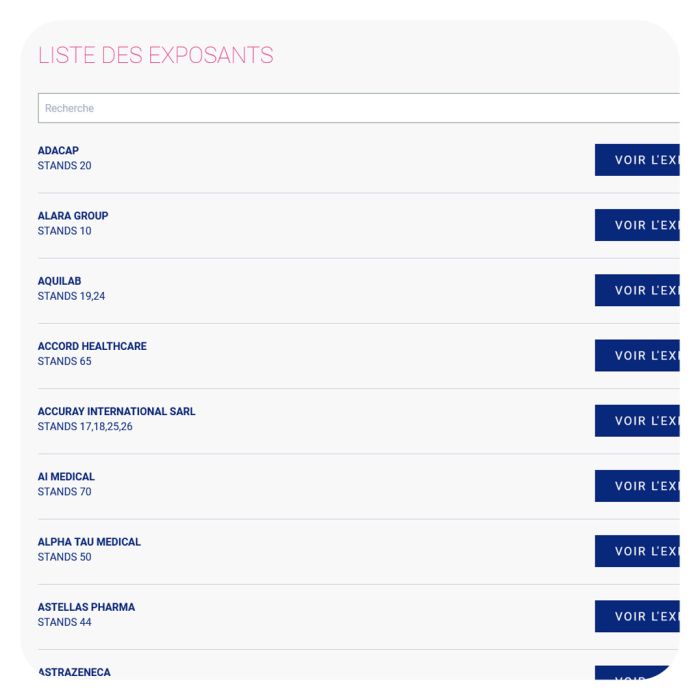Select the AI MEDICAL exhibitor name

click(66, 477)
